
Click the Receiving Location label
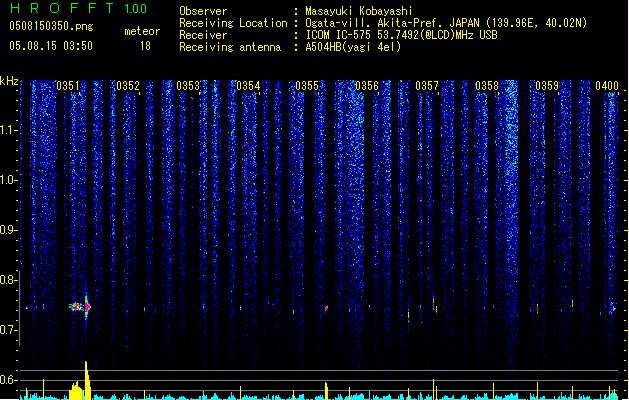click(x=233, y=23)
